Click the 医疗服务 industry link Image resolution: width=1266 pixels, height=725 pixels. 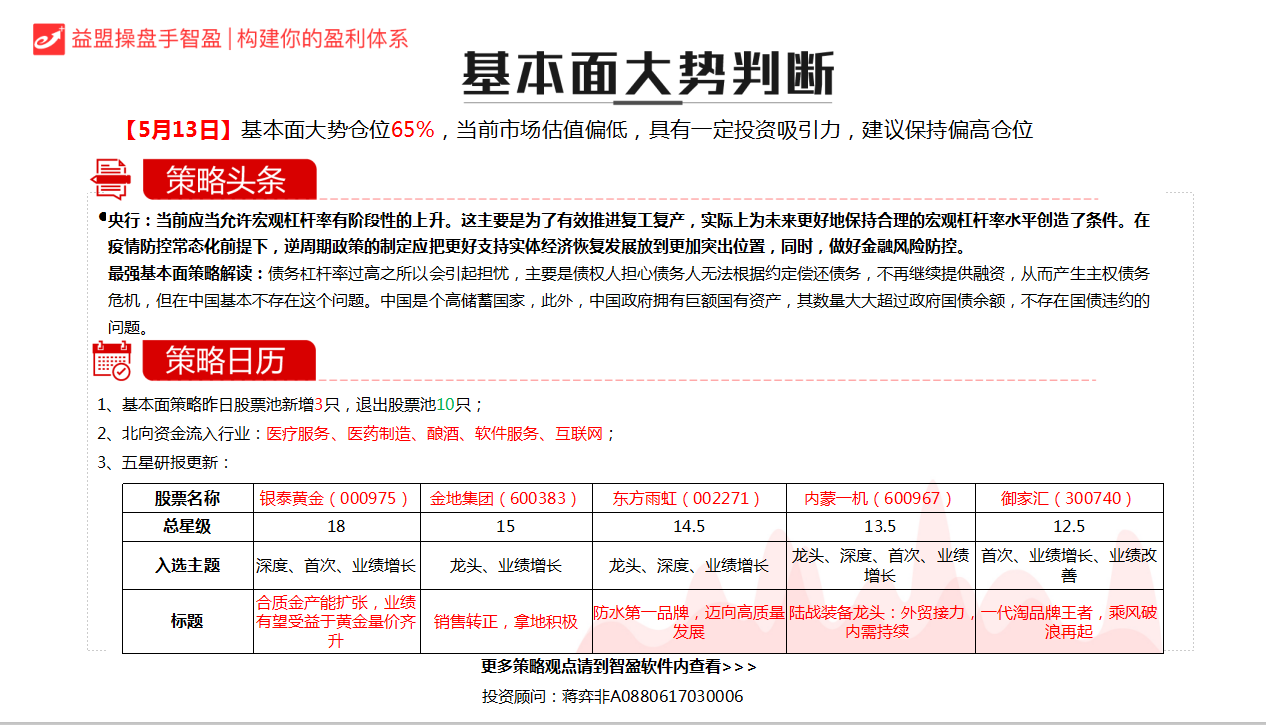click(x=298, y=434)
